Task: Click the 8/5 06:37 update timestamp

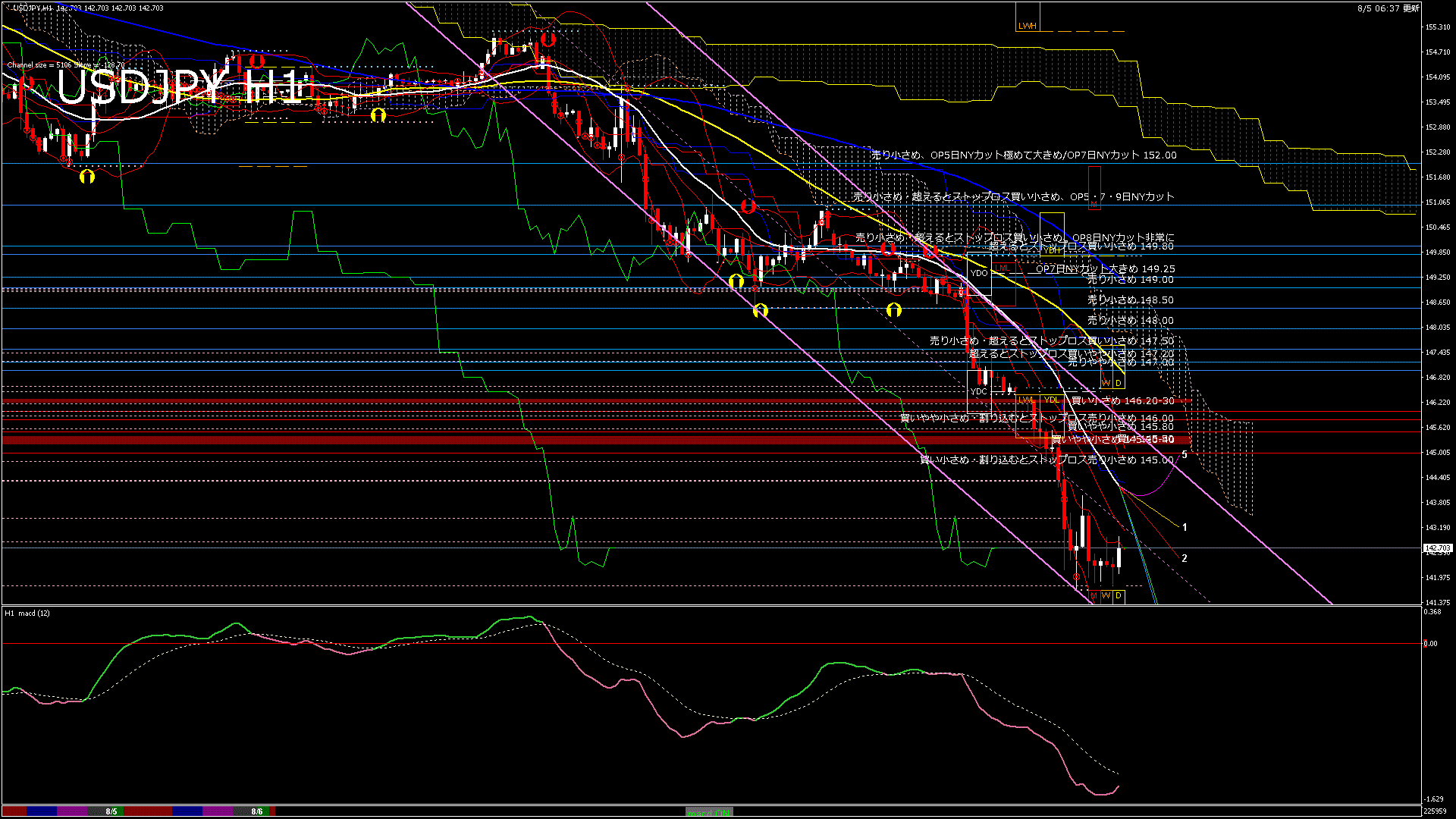Action: pyautogui.click(x=1388, y=8)
